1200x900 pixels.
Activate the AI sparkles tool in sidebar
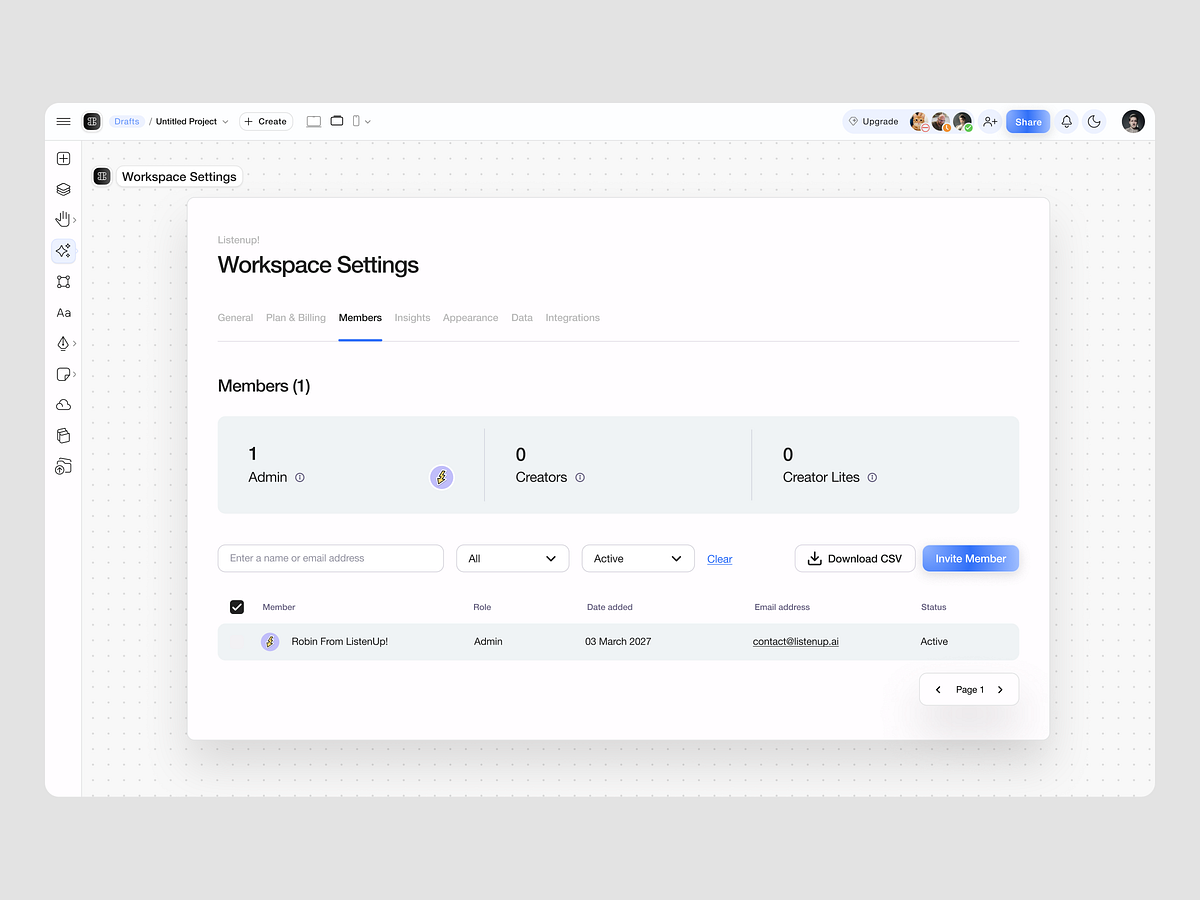[x=63, y=251]
